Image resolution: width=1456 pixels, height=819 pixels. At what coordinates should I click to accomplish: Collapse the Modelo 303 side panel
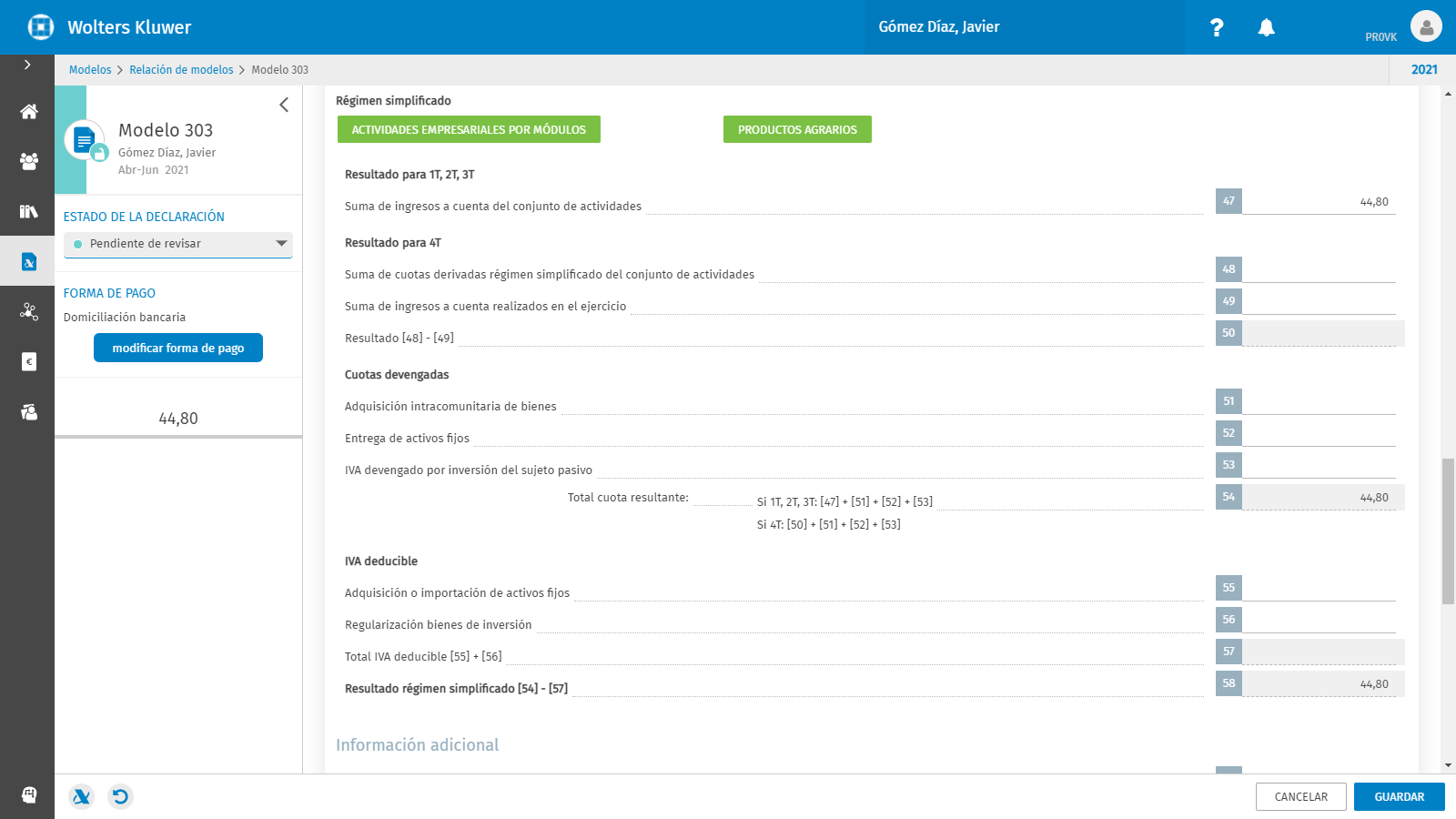click(284, 105)
